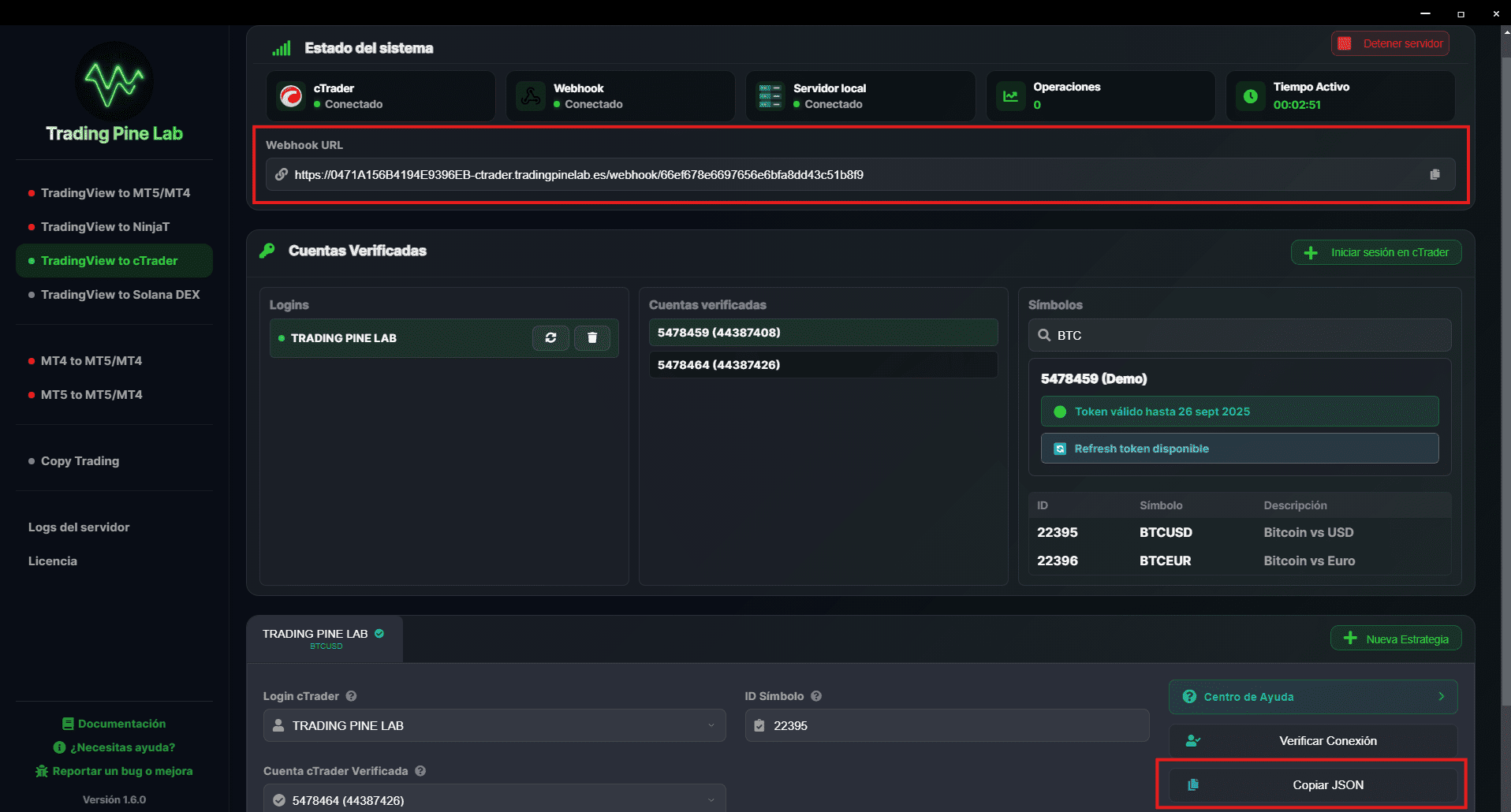Copy the Webhook URL using copy icon

coord(1435,174)
